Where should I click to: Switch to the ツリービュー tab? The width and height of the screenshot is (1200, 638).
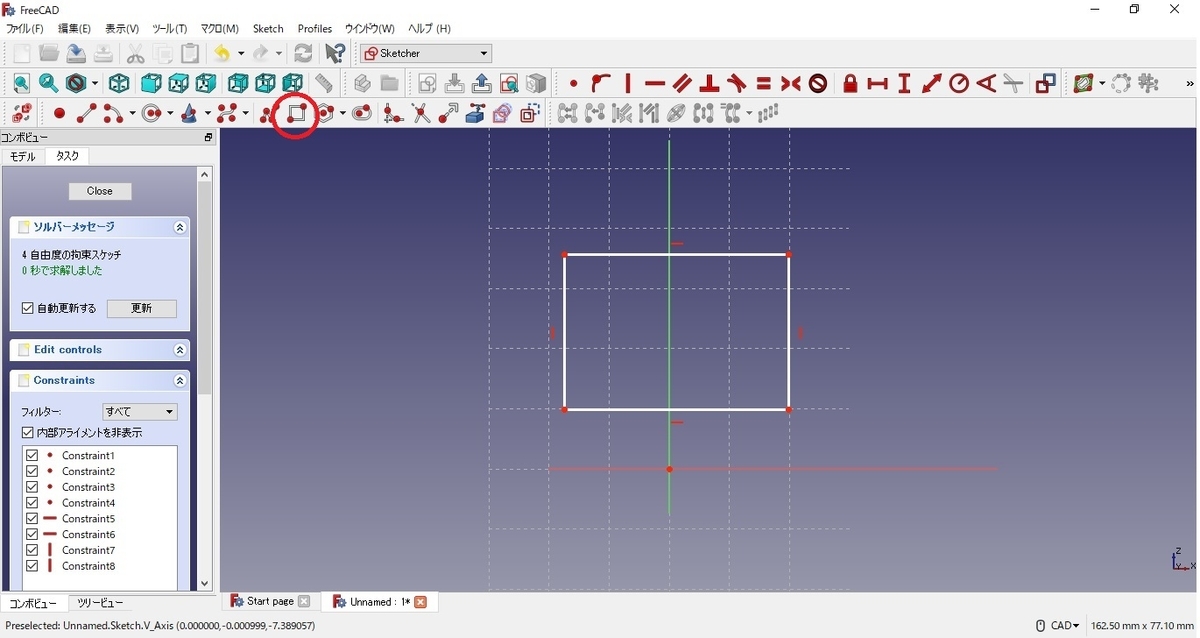click(100, 603)
